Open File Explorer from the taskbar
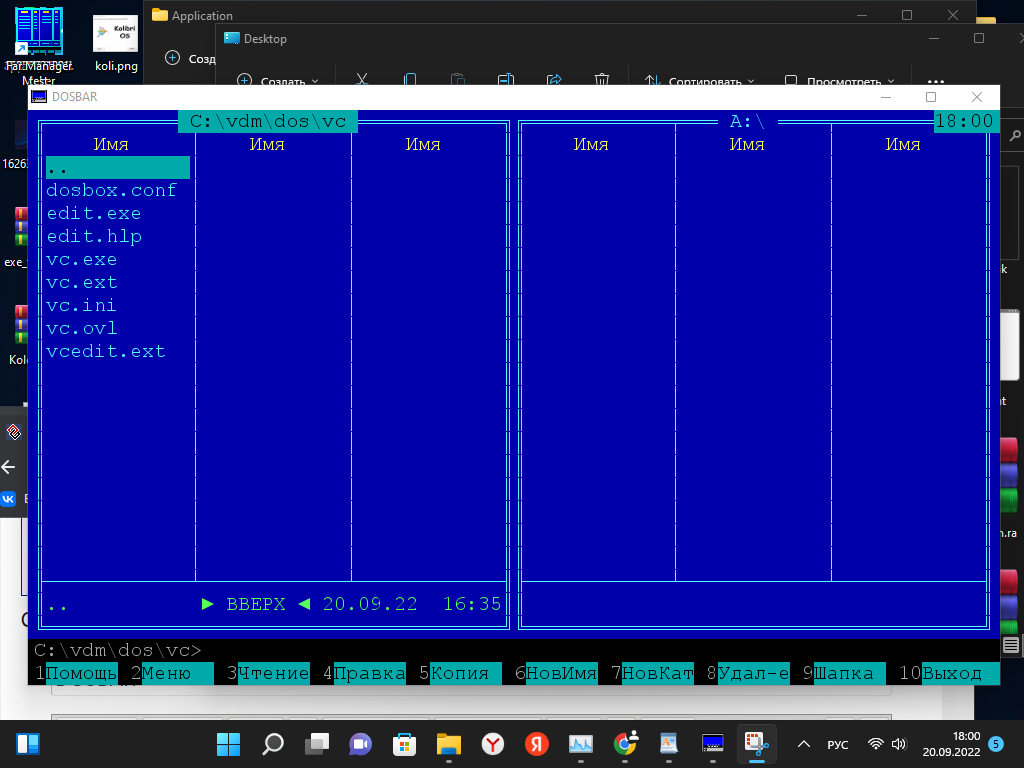The width and height of the screenshot is (1024, 768). coord(449,744)
